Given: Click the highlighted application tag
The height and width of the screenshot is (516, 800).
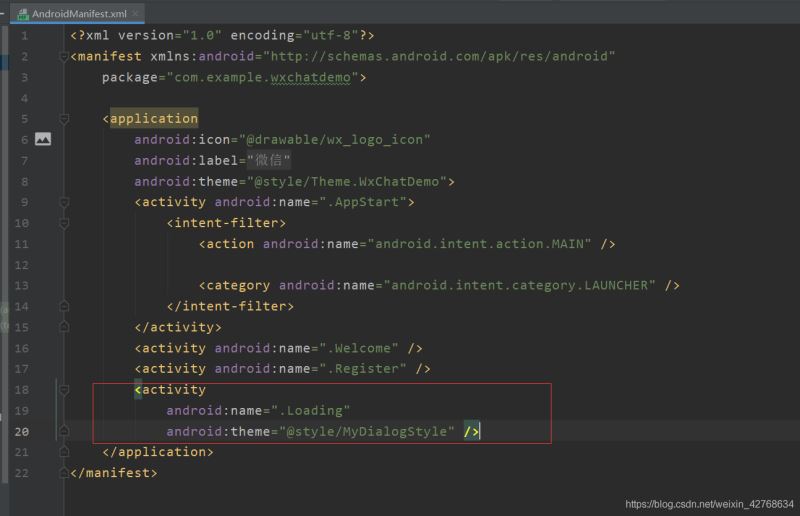Looking at the screenshot, I should pyautogui.click(x=154, y=119).
